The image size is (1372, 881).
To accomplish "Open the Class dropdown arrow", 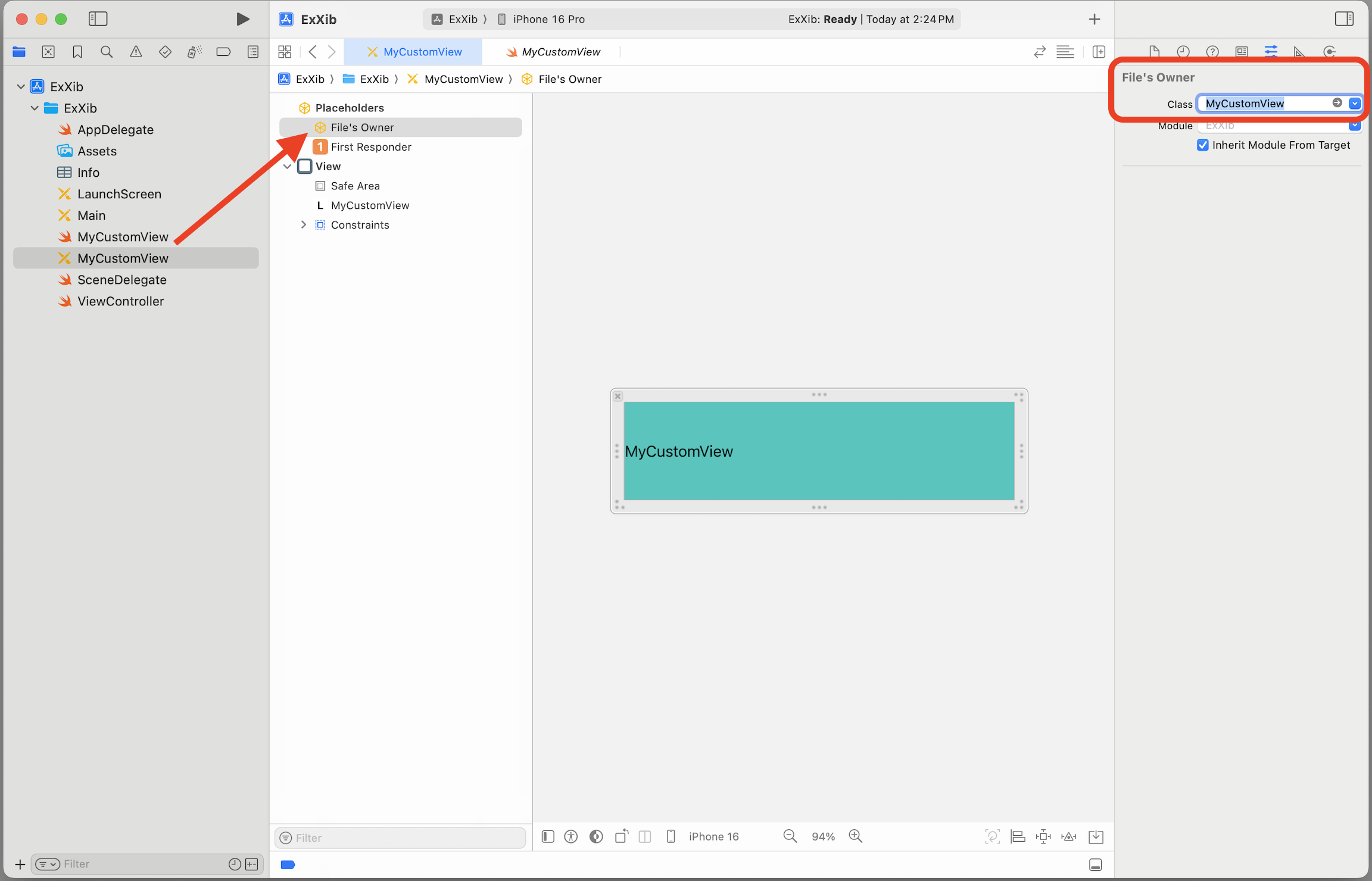I will point(1355,104).
